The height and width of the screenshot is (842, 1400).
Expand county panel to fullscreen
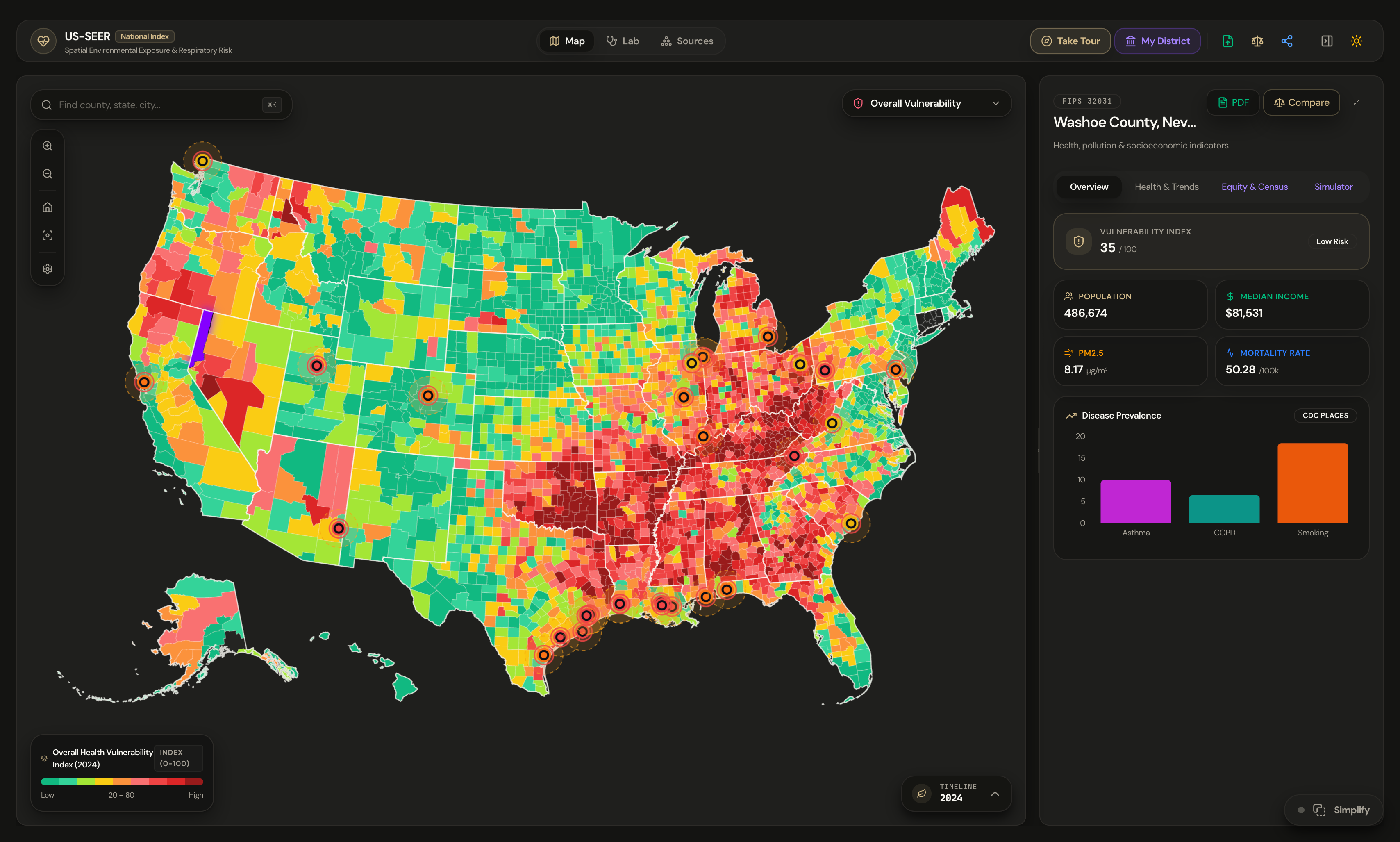click(1356, 102)
